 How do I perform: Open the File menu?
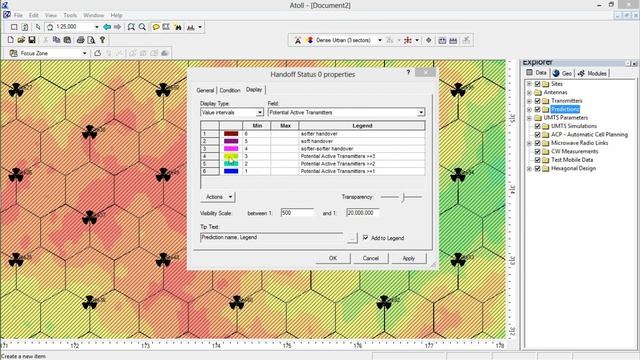pyautogui.click(x=18, y=15)
